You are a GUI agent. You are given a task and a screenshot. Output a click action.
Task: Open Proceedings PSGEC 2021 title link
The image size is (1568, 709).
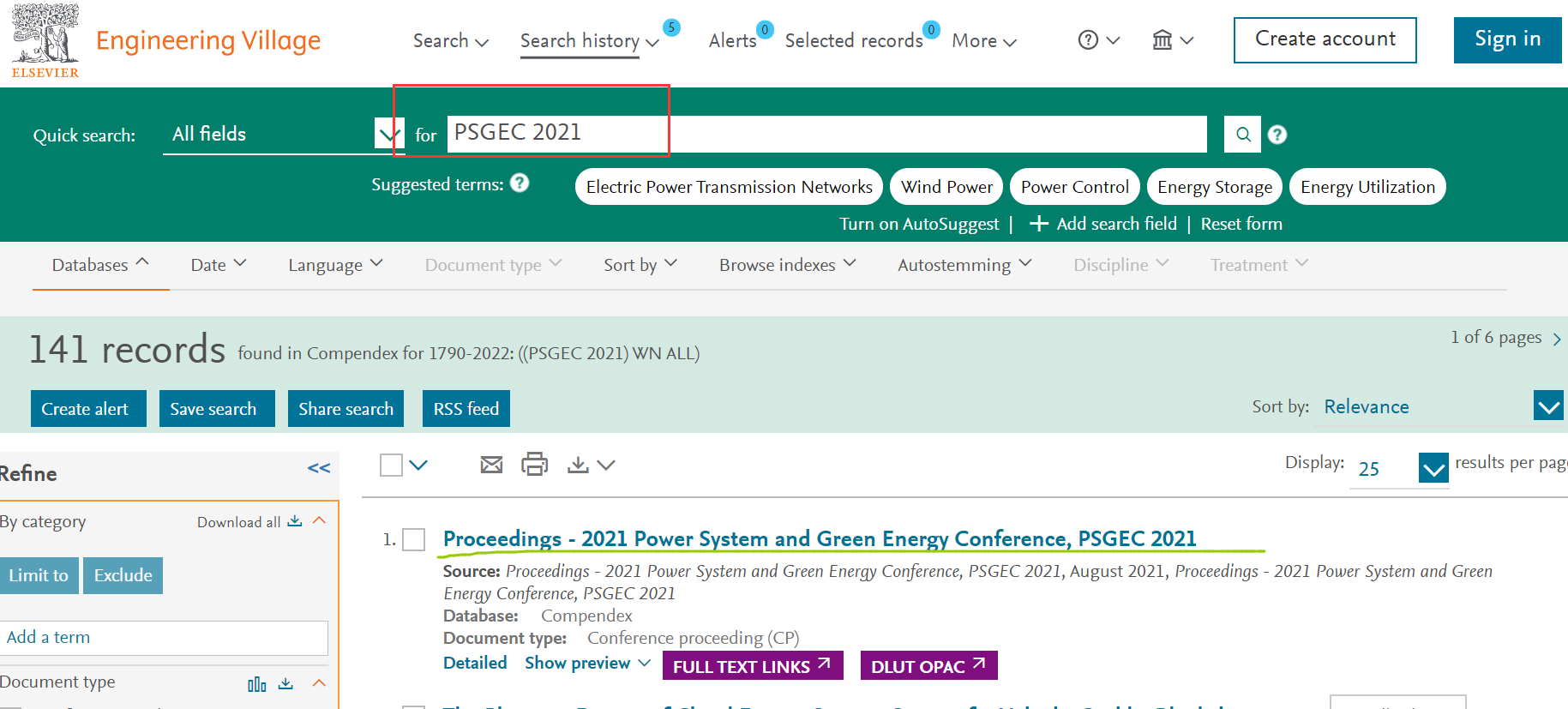click(820, 538)
